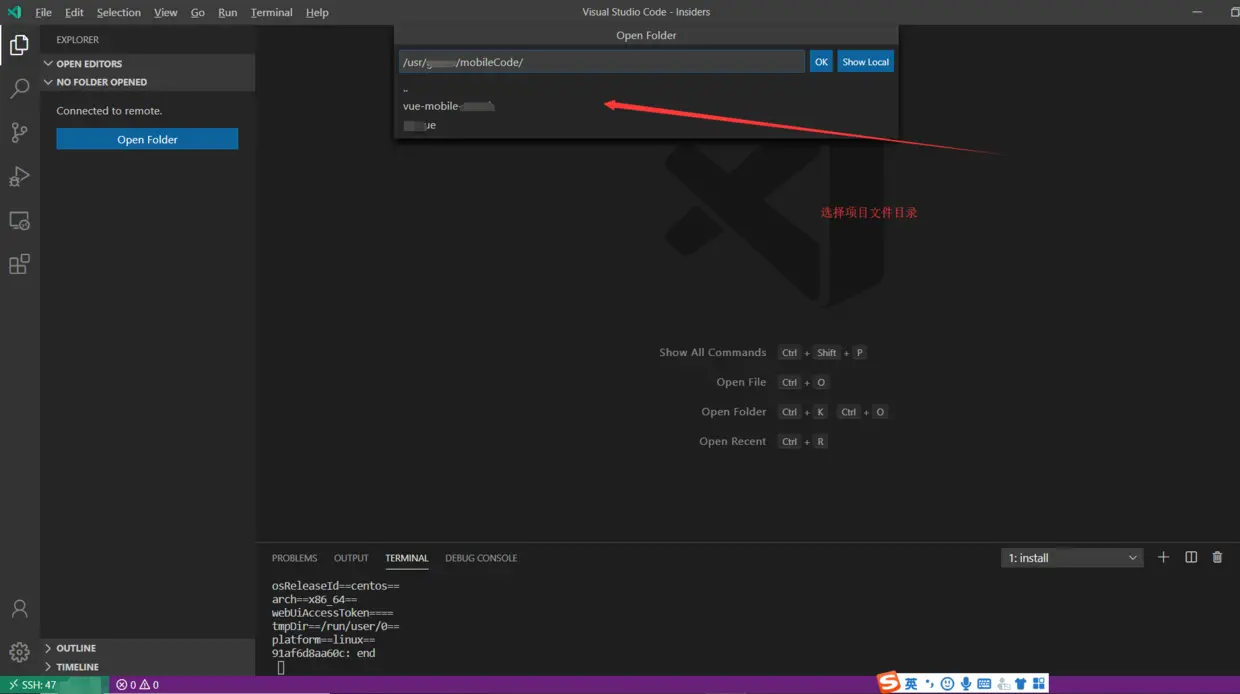The height and width of the screenshot is (694, 1240).
Task: Click the errors and warnings status indicator
Action: pyautogui.click(x=137, y=685)
